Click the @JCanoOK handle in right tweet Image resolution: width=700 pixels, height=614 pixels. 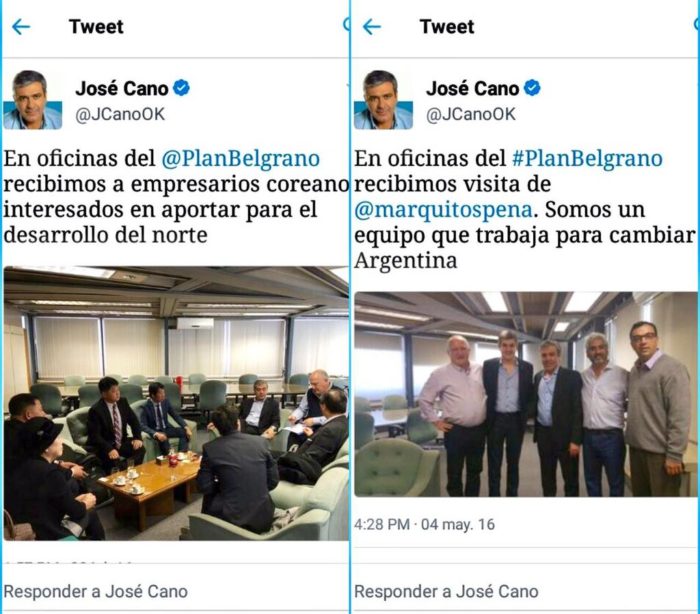click(x=471, y=114)
